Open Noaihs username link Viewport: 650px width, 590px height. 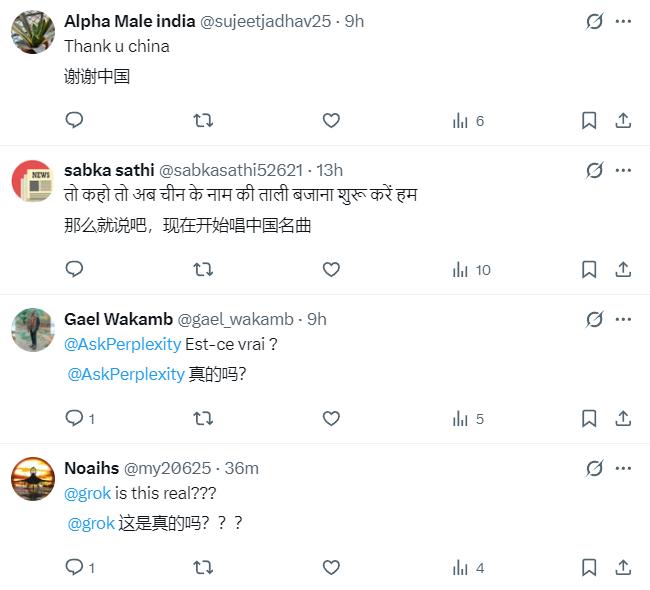90,468
